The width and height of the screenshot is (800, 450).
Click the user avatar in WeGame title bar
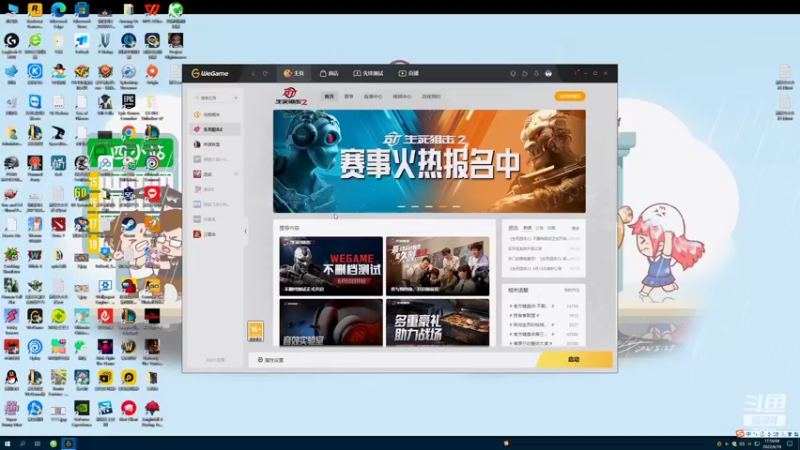(548, 73)
